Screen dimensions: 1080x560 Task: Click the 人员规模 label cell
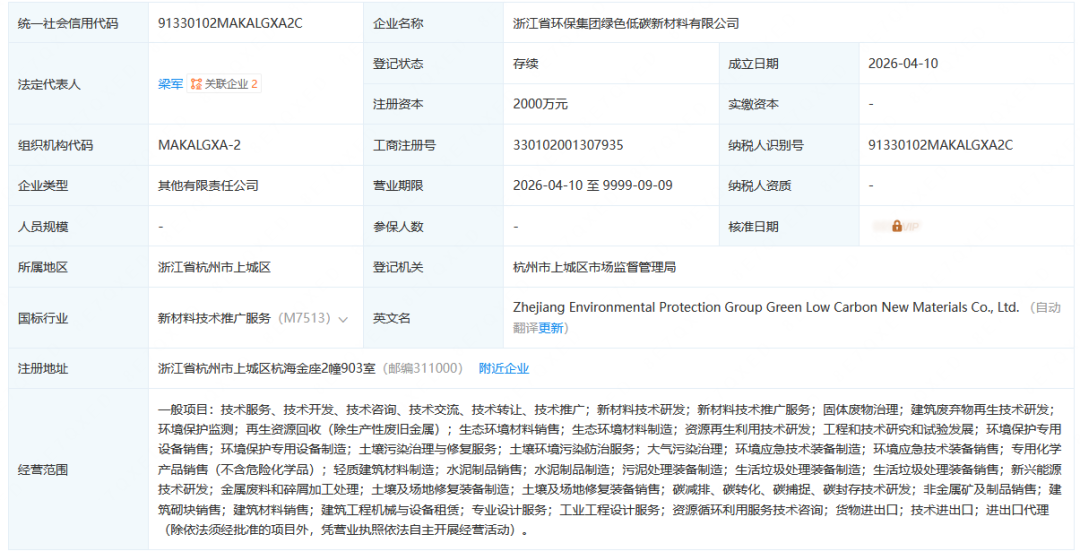[79, 227]
